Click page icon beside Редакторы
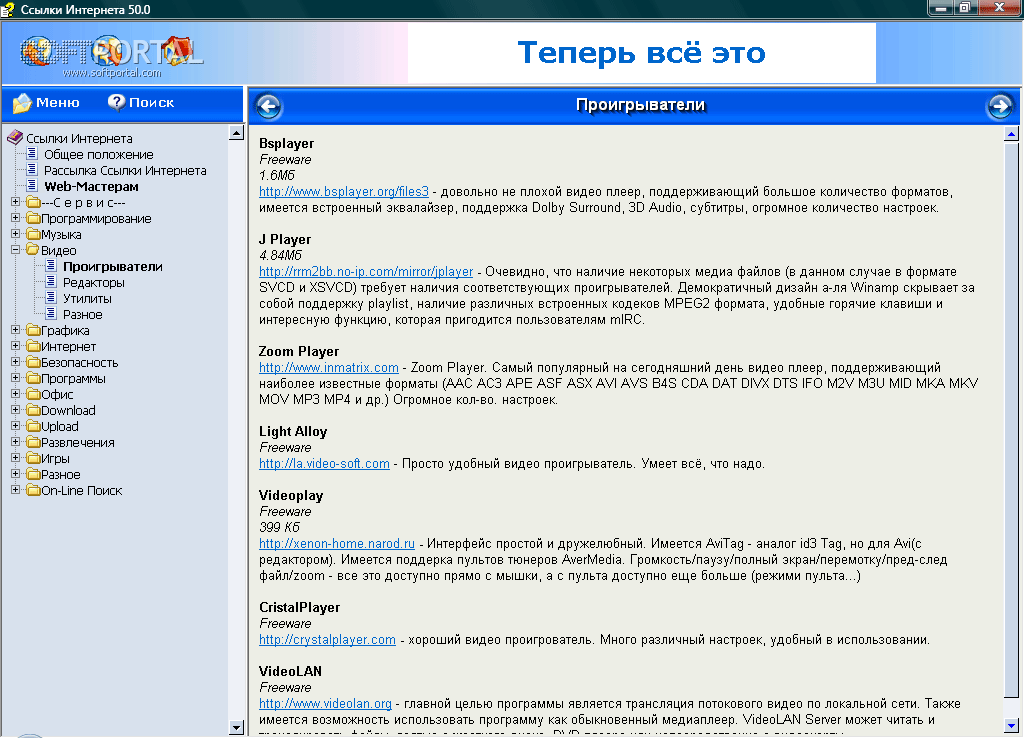Viewport: 1024px width, 738px height. point(50,282)
